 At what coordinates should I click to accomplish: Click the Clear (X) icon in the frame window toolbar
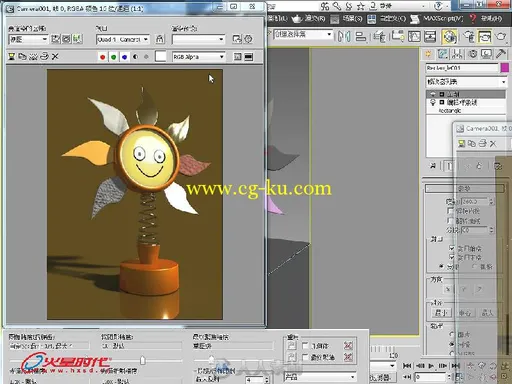(55, 57)
